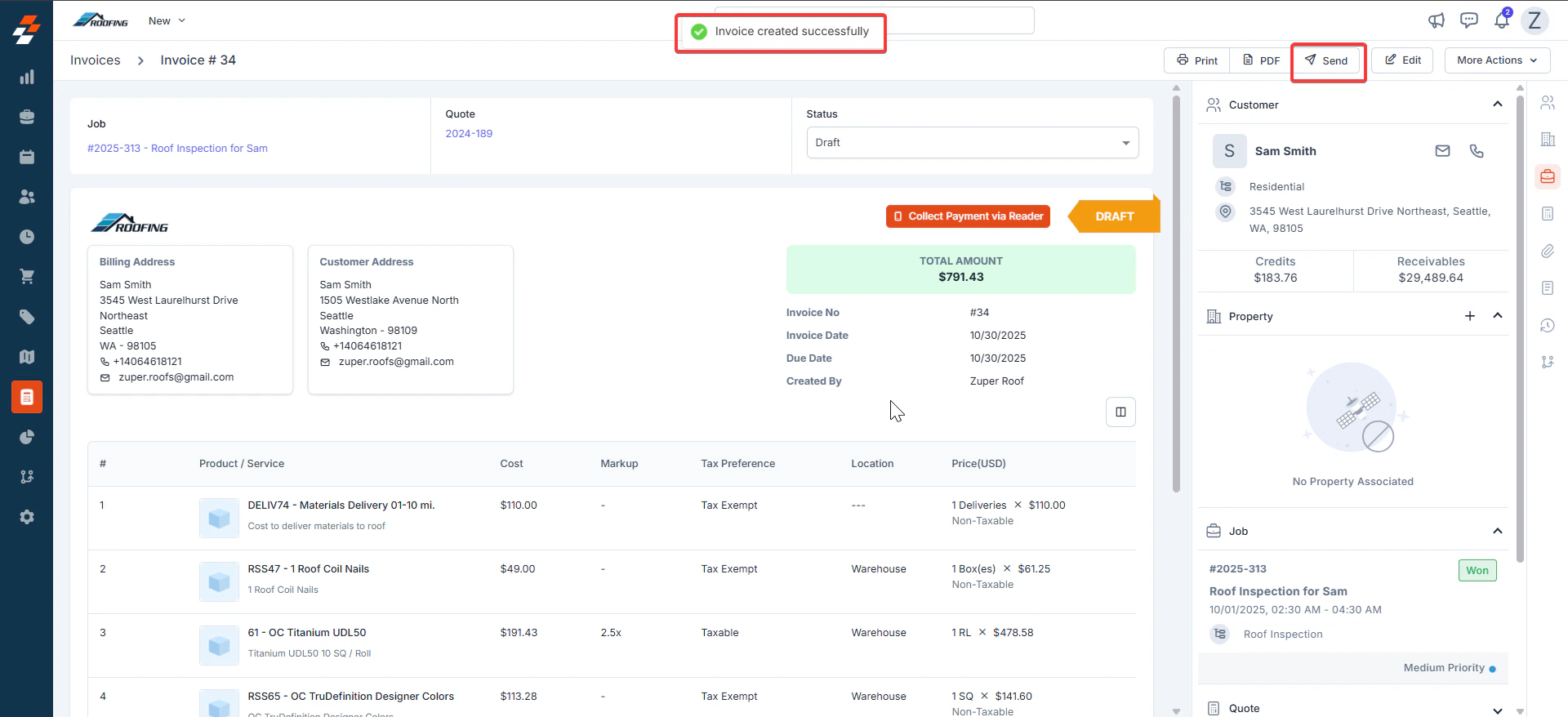Open the attachments paperclip icon in right rail

point(1548,251)
